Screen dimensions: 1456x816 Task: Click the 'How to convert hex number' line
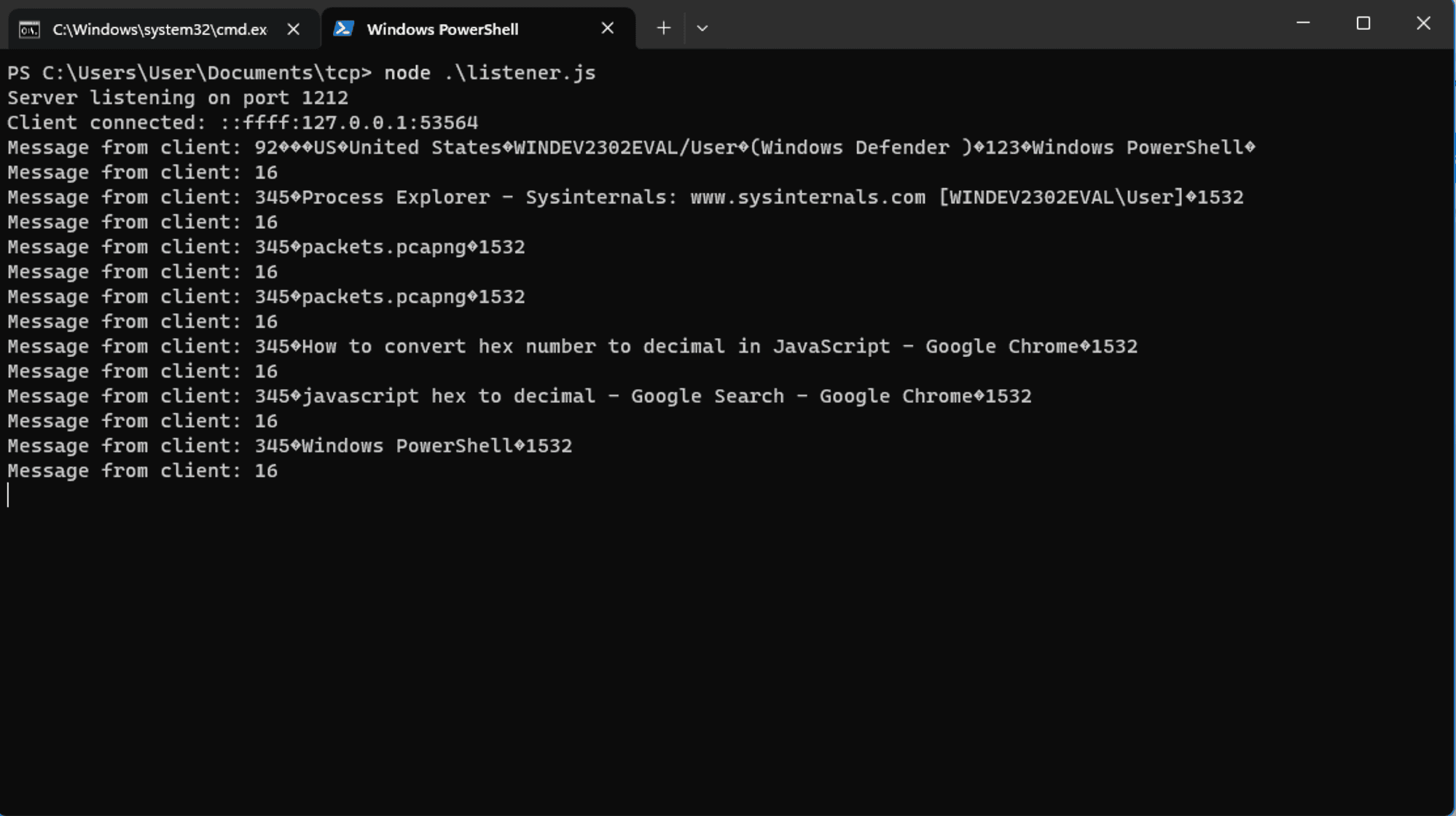(572, 347)
